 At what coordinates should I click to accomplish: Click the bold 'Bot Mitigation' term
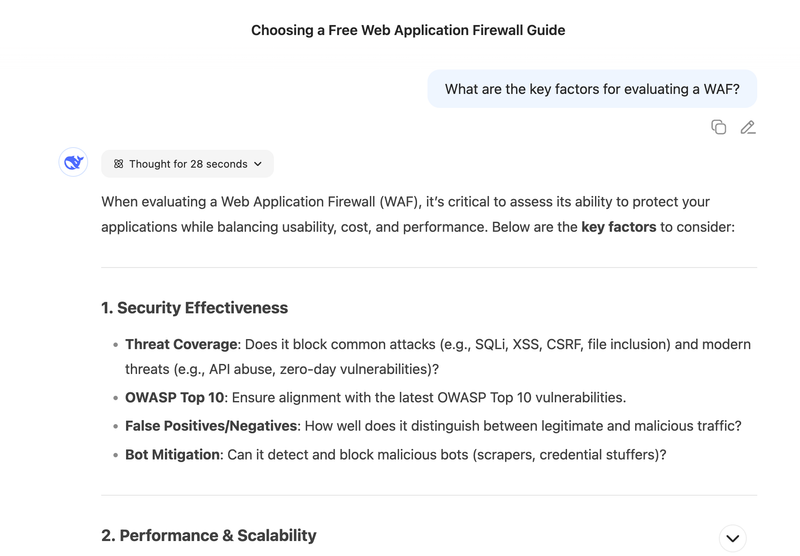[x=172, y=454]
